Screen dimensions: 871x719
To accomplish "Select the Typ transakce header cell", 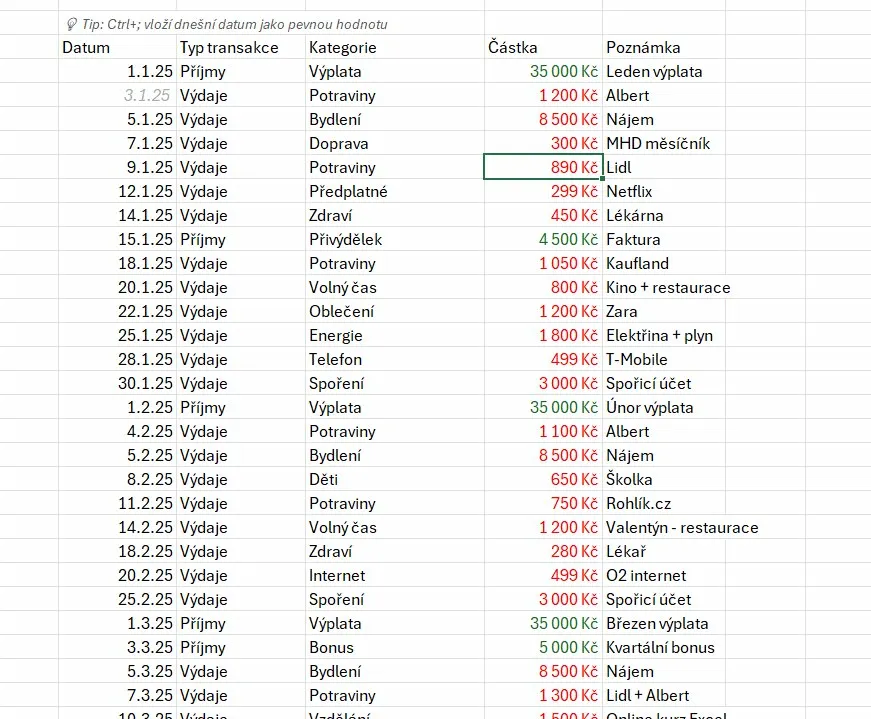I will point(241,47).
